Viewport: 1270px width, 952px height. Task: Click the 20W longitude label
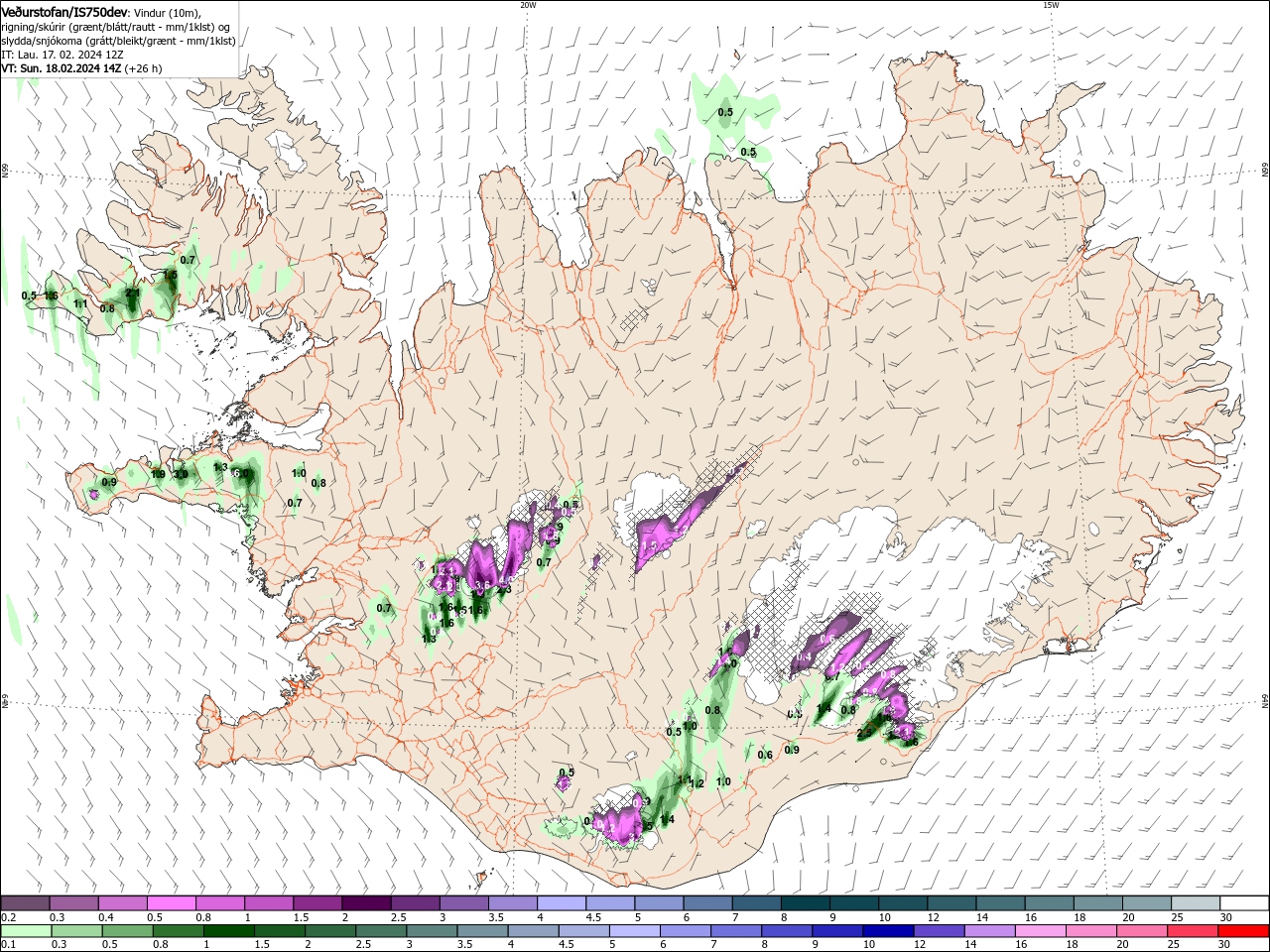pos(528,4)
